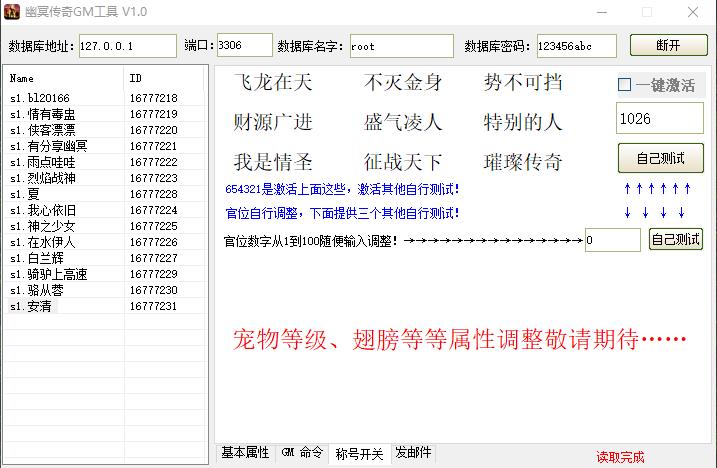Click the ID column header
Viewport: 717px width, 468px height.
[x=165, y=78]
